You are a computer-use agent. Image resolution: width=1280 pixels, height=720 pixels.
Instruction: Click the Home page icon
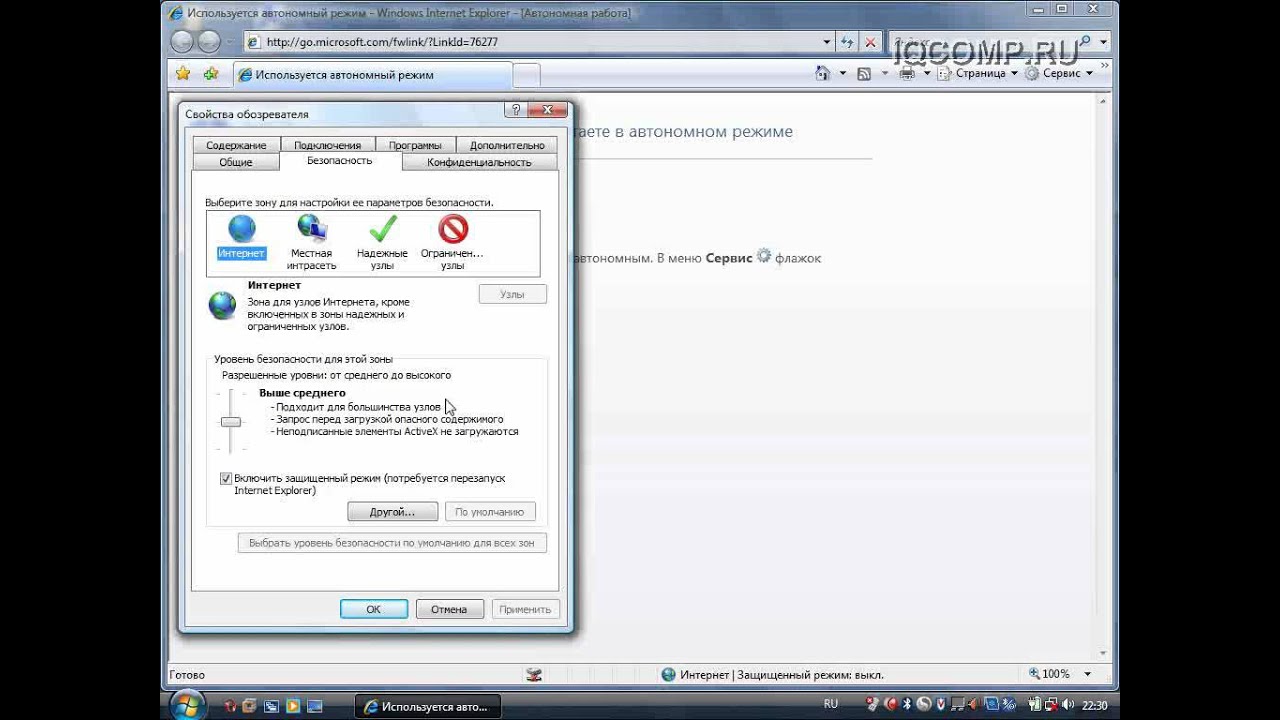click(x=822, y=73)
